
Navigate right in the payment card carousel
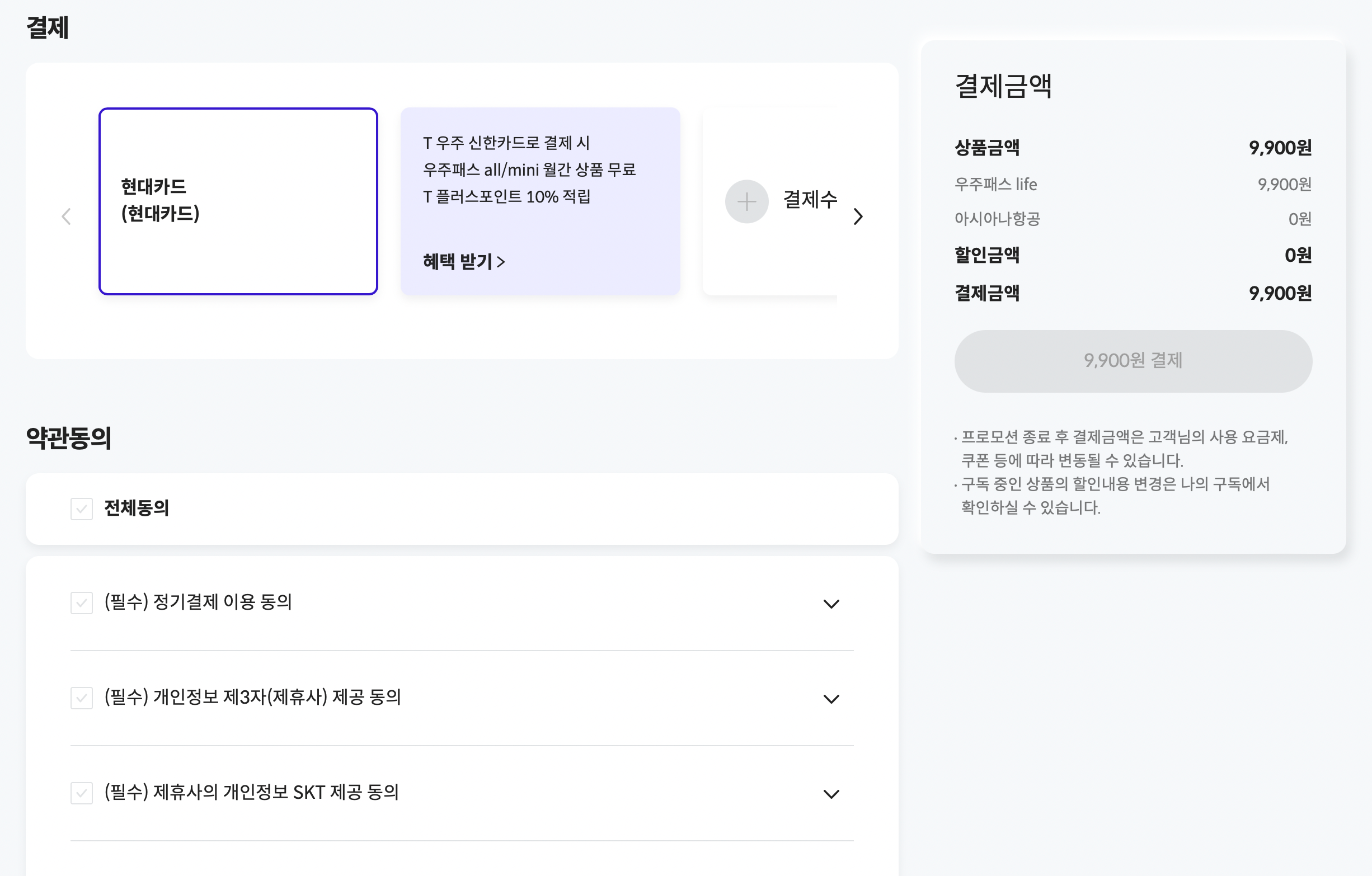coord(858,216)
